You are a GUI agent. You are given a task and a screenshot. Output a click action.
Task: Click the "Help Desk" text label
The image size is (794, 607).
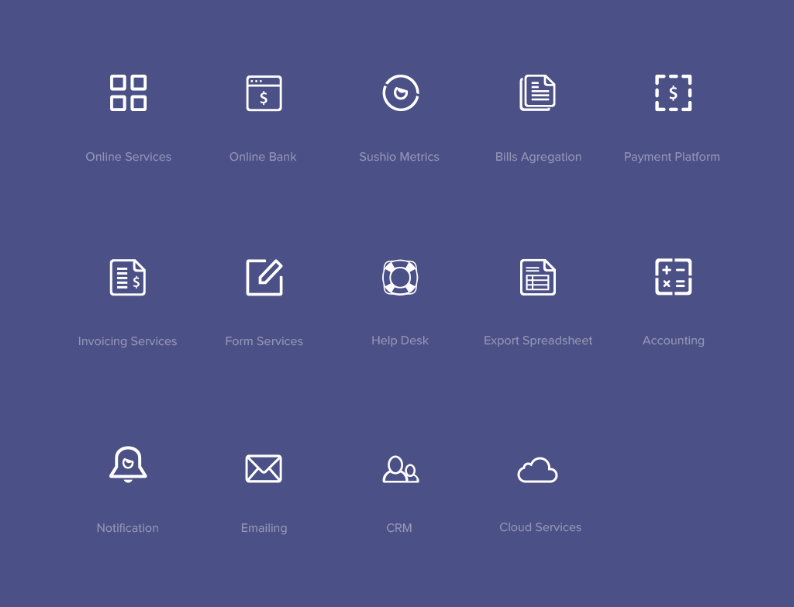click(400, 341)
